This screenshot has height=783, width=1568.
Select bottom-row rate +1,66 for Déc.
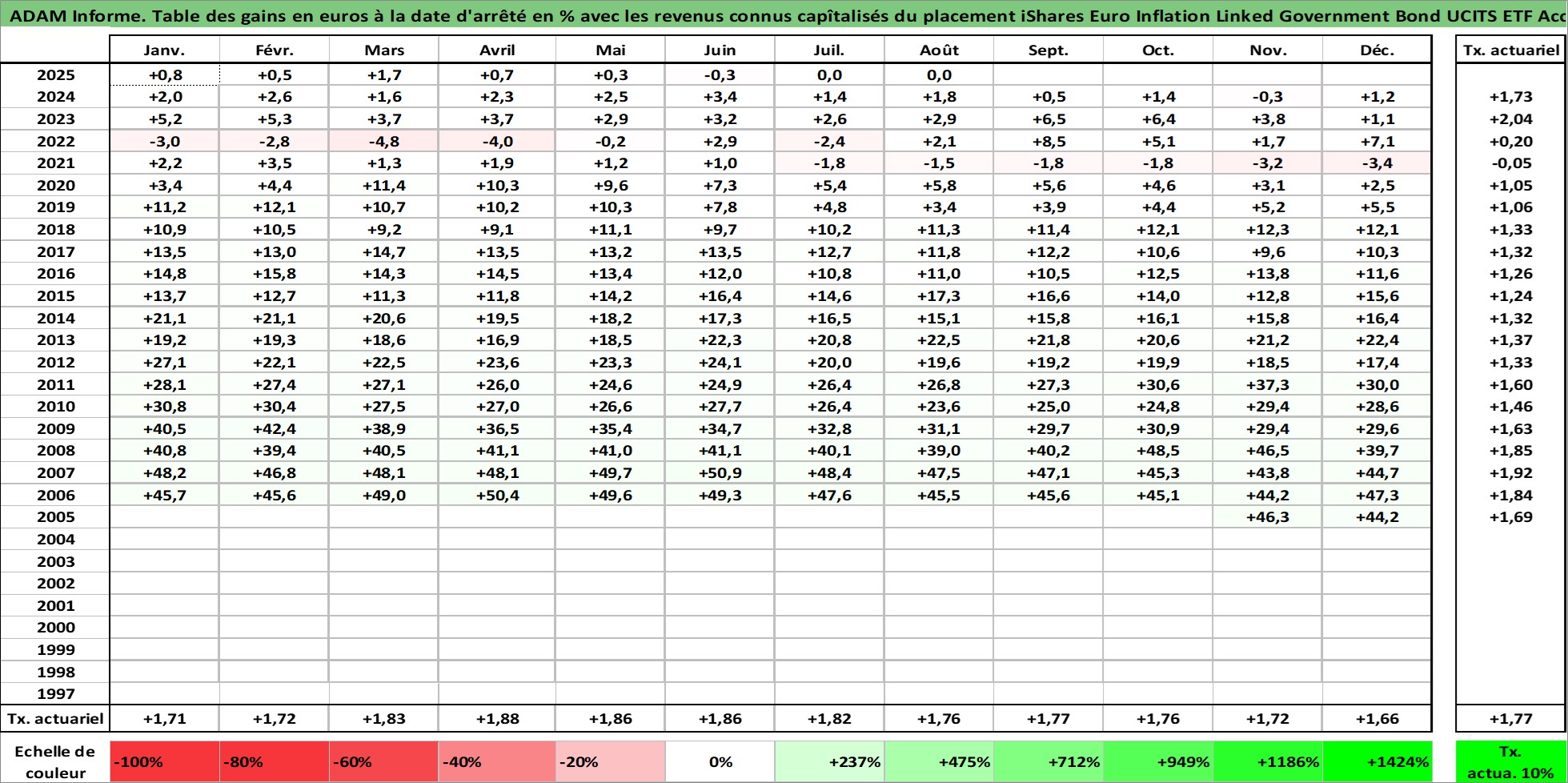pos(1377,719)
